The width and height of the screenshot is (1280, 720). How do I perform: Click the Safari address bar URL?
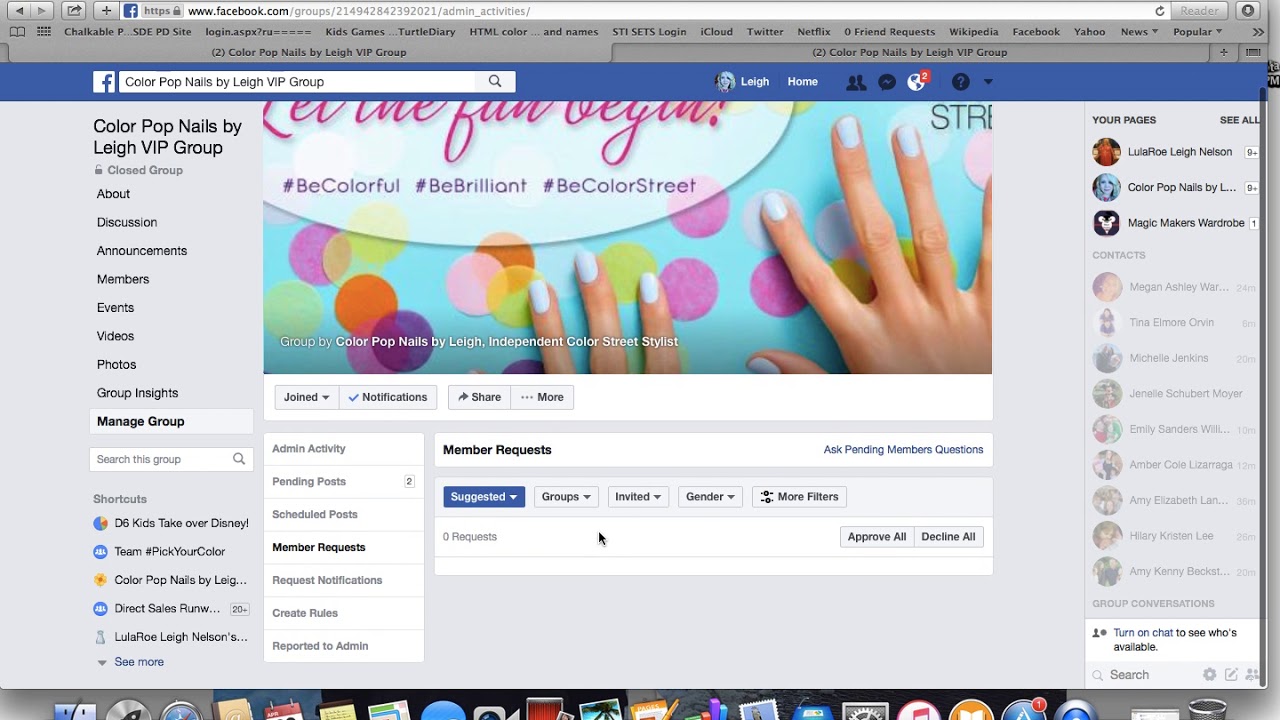pos(359,11)
